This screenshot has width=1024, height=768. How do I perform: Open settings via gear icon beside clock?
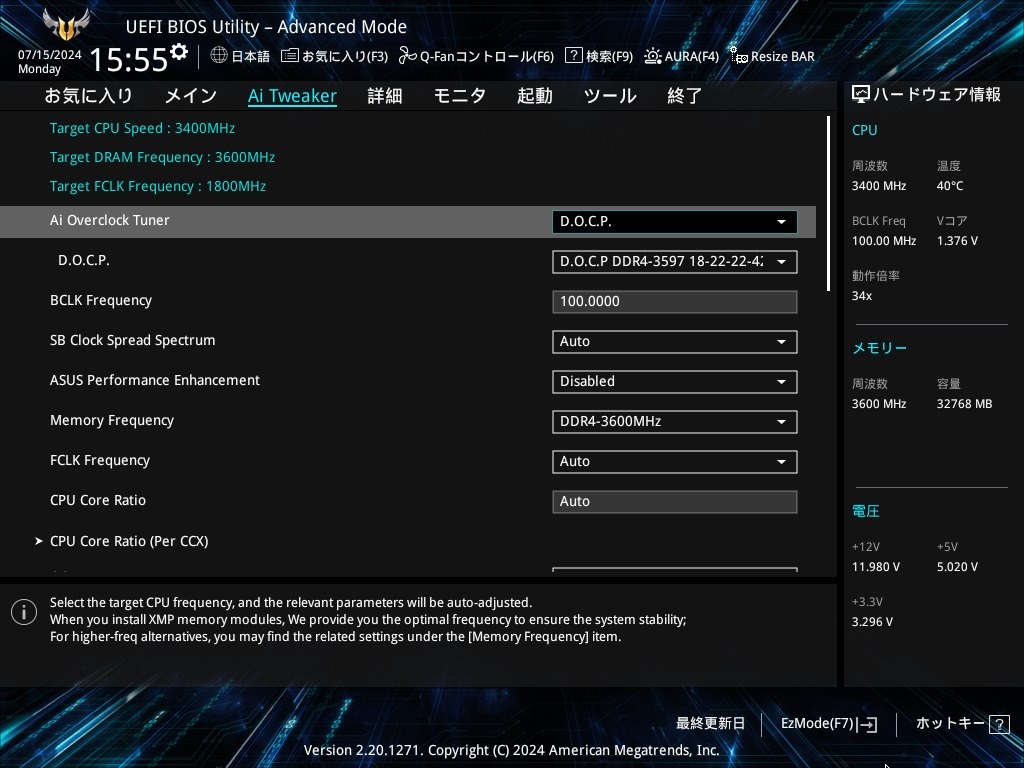tap(178, 52)
